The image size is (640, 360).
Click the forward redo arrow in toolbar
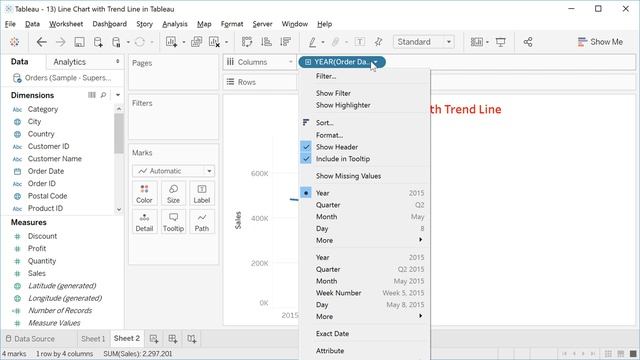(x=60, y=42)
